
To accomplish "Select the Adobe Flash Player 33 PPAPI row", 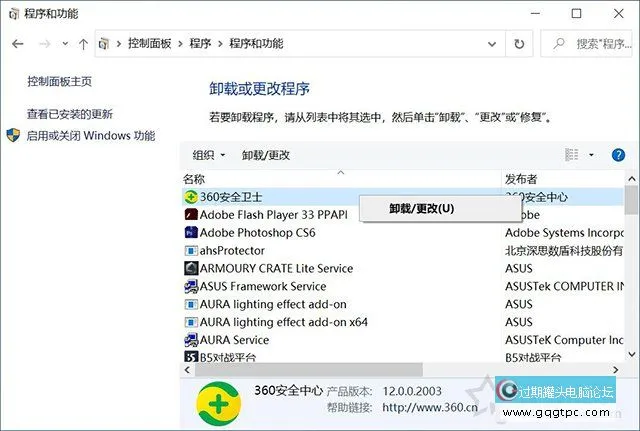I will coord(402,215).
